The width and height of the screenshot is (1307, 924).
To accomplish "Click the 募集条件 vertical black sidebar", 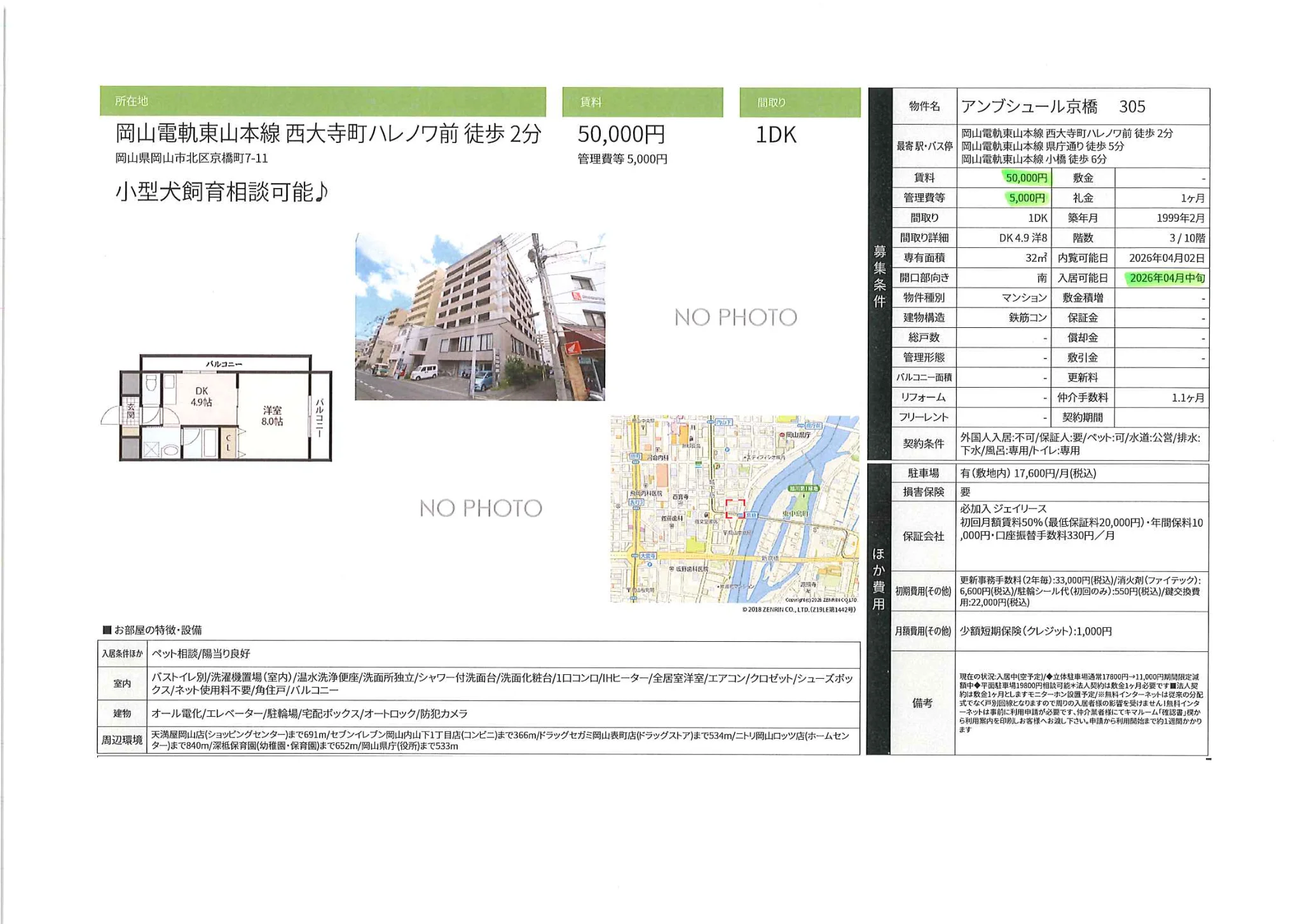I will [879, 275].
